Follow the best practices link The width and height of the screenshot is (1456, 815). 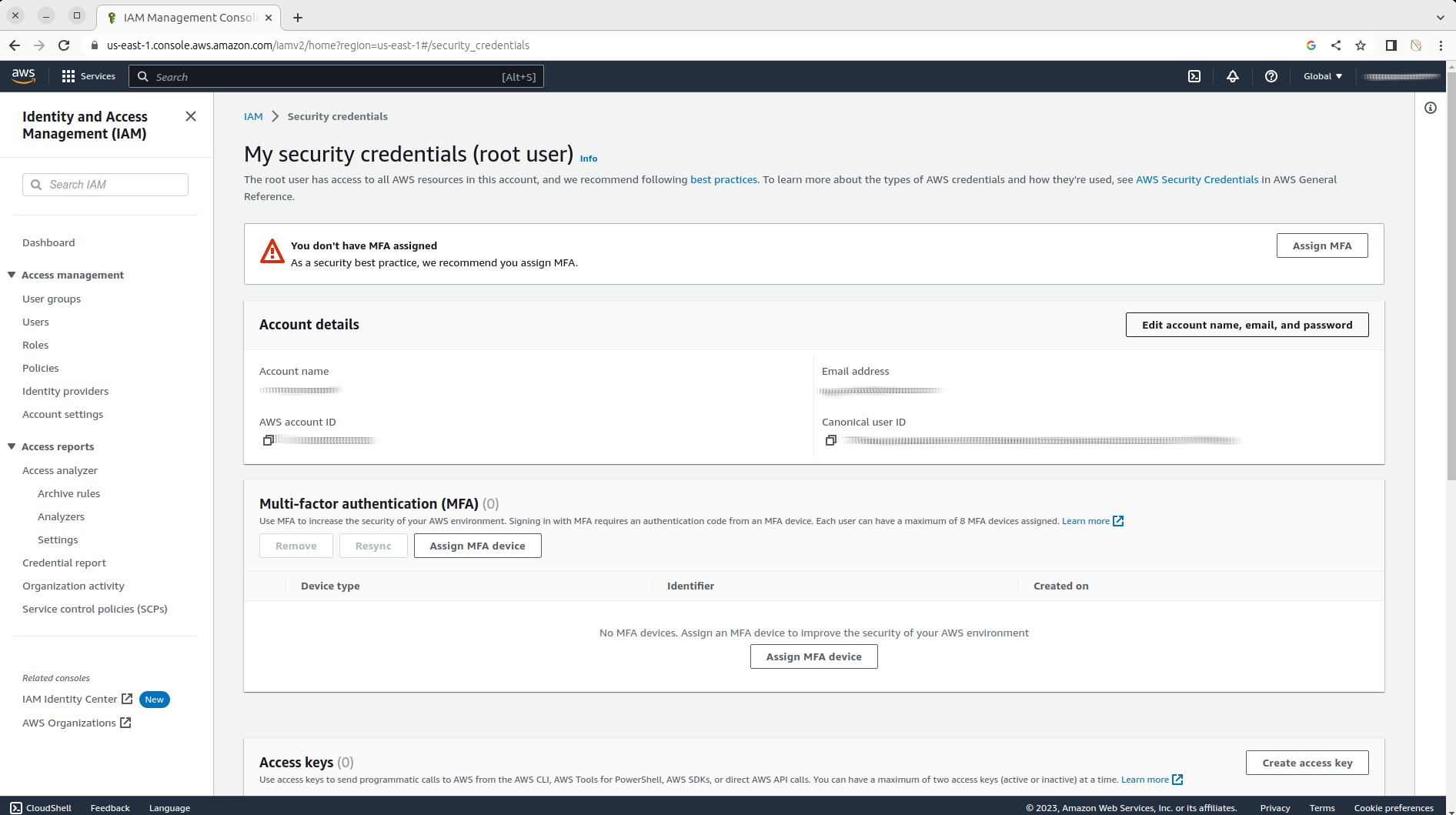click(x=723, y=179)
